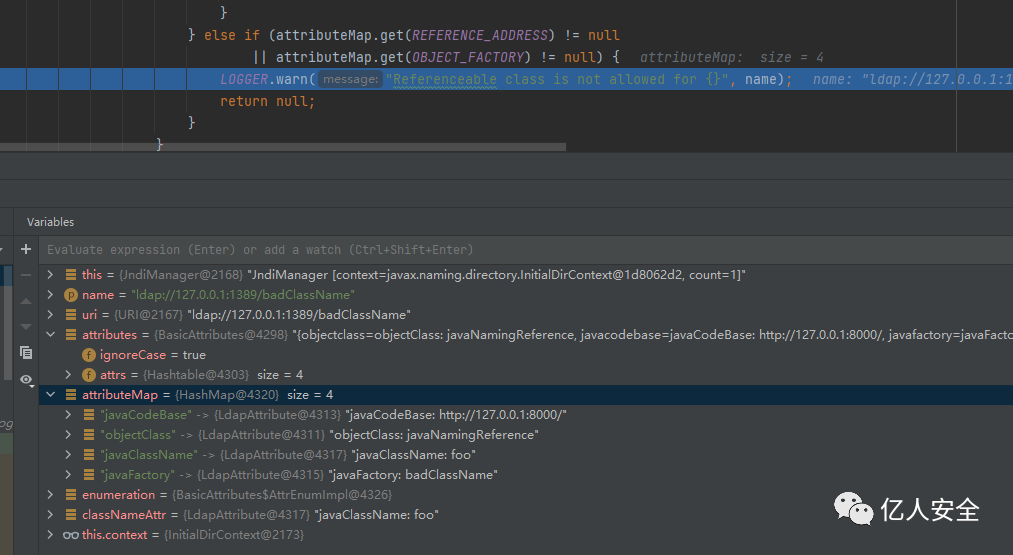Select the {InitialDirContext@2173} value
Screen dimensions: 1013x555
234,535
